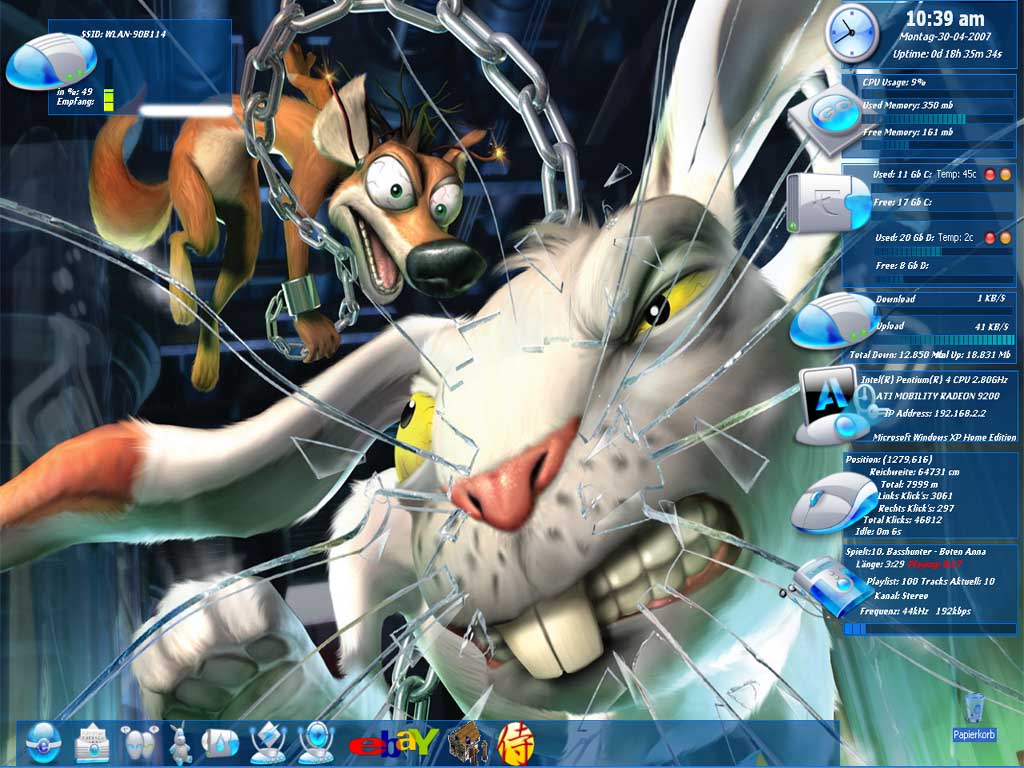The image size is (1024, 768).
Task: Click the 10:39 am time display
Action: 945,18
